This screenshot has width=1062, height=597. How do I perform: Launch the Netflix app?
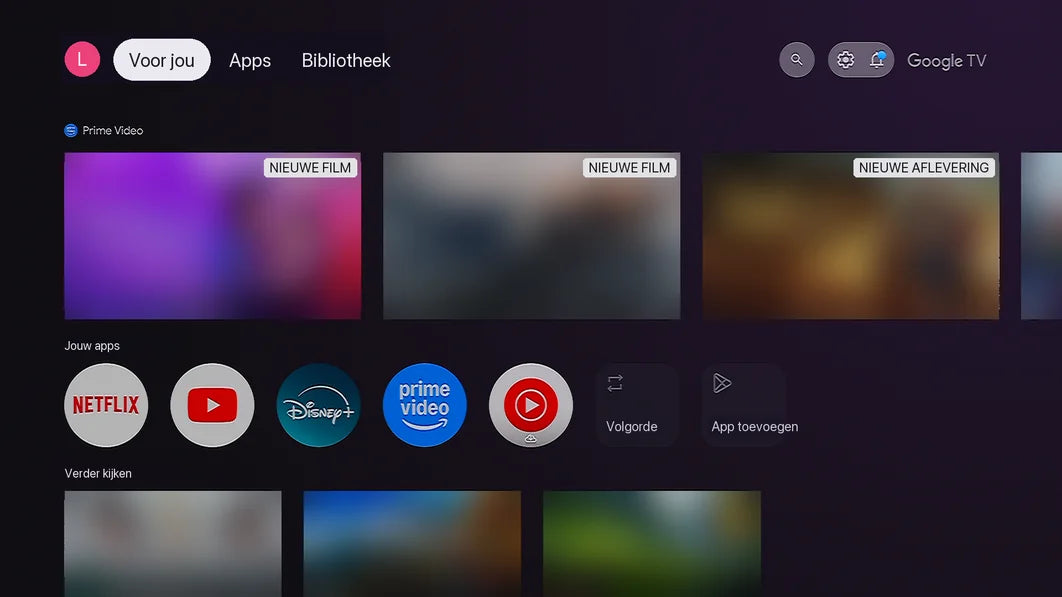(106, 405)
